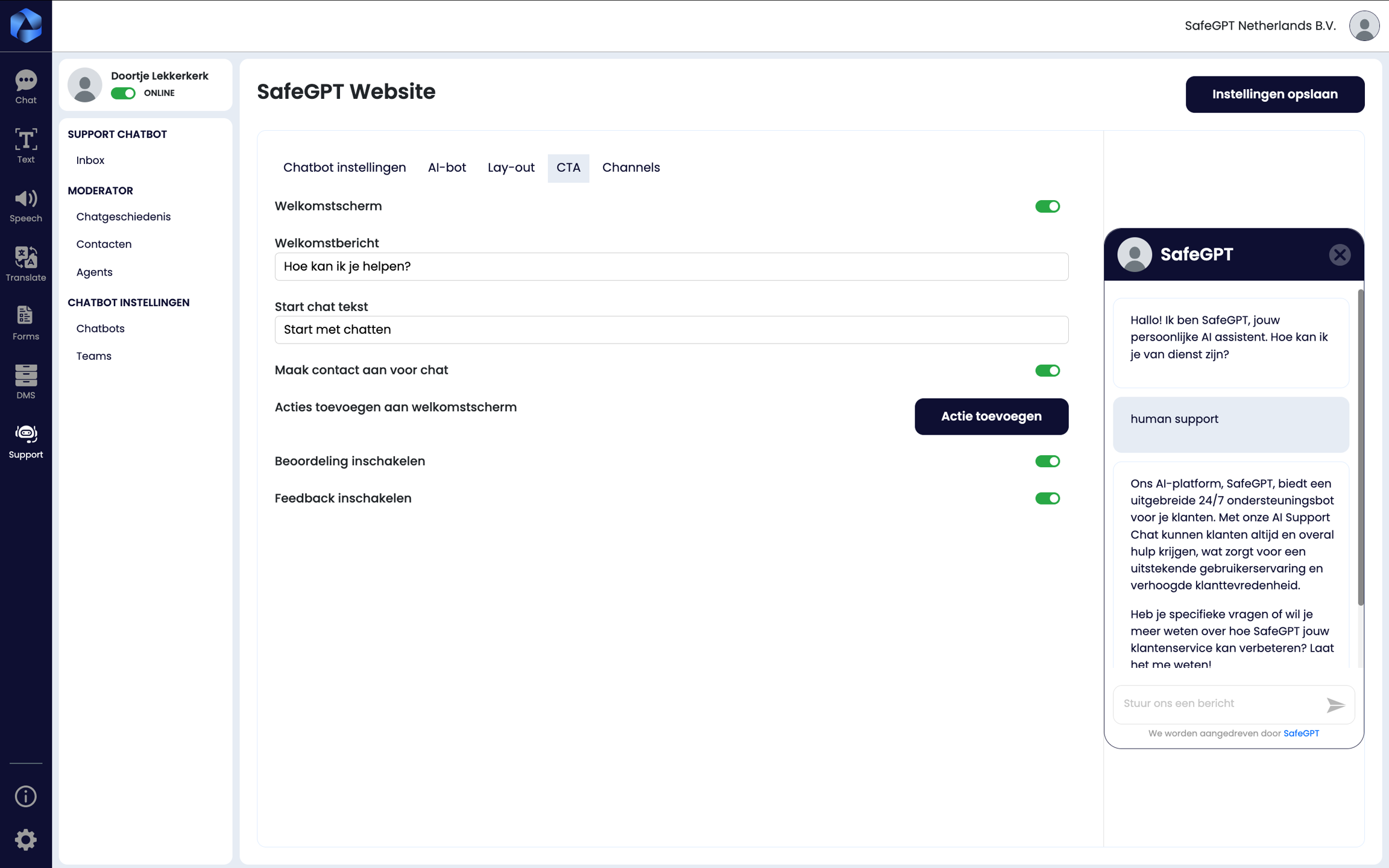Click the Actie toevoegen button
The height and width of the screenshot is (868, 1389).
coord(991,417)
